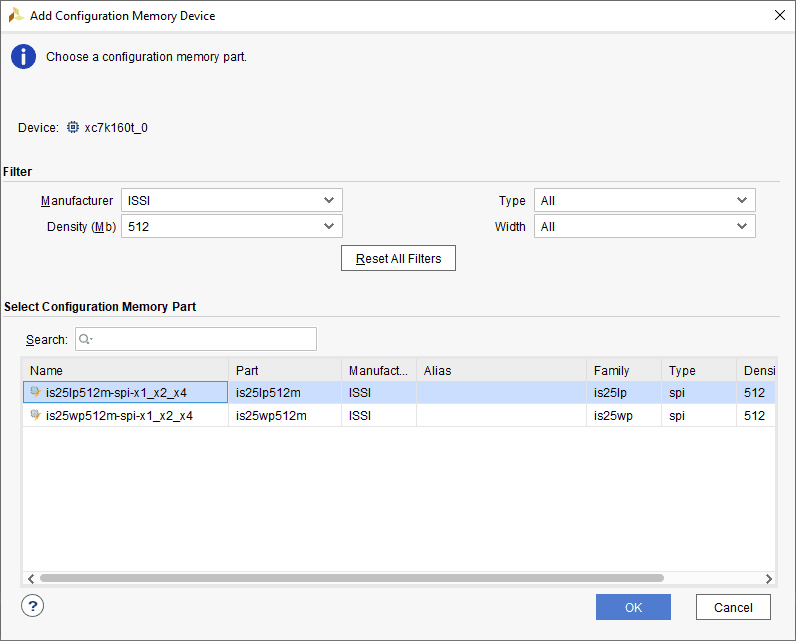Viewport: 796px width, 641px height.
Task: Open the Manufacturer dropdown
Action: click(231, 200)
